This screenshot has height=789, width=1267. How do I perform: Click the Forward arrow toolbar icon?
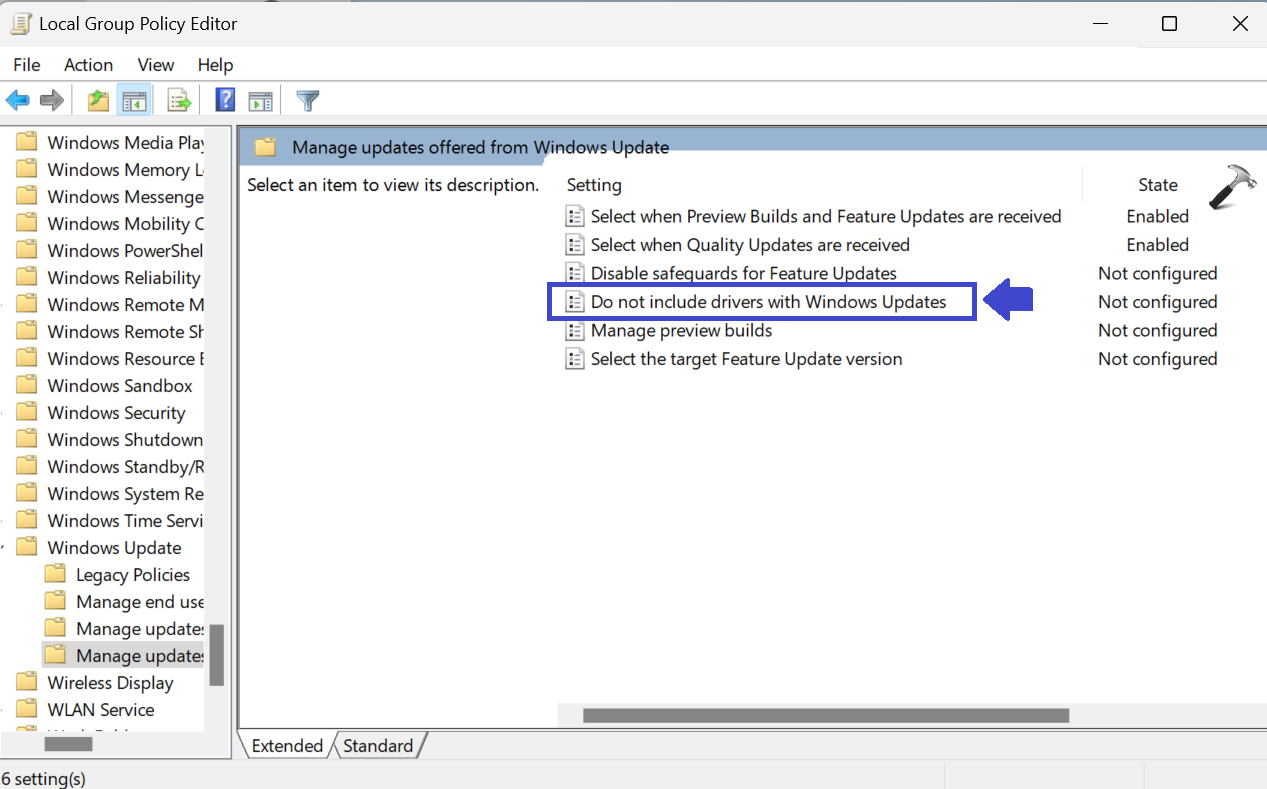pos(52,100)
